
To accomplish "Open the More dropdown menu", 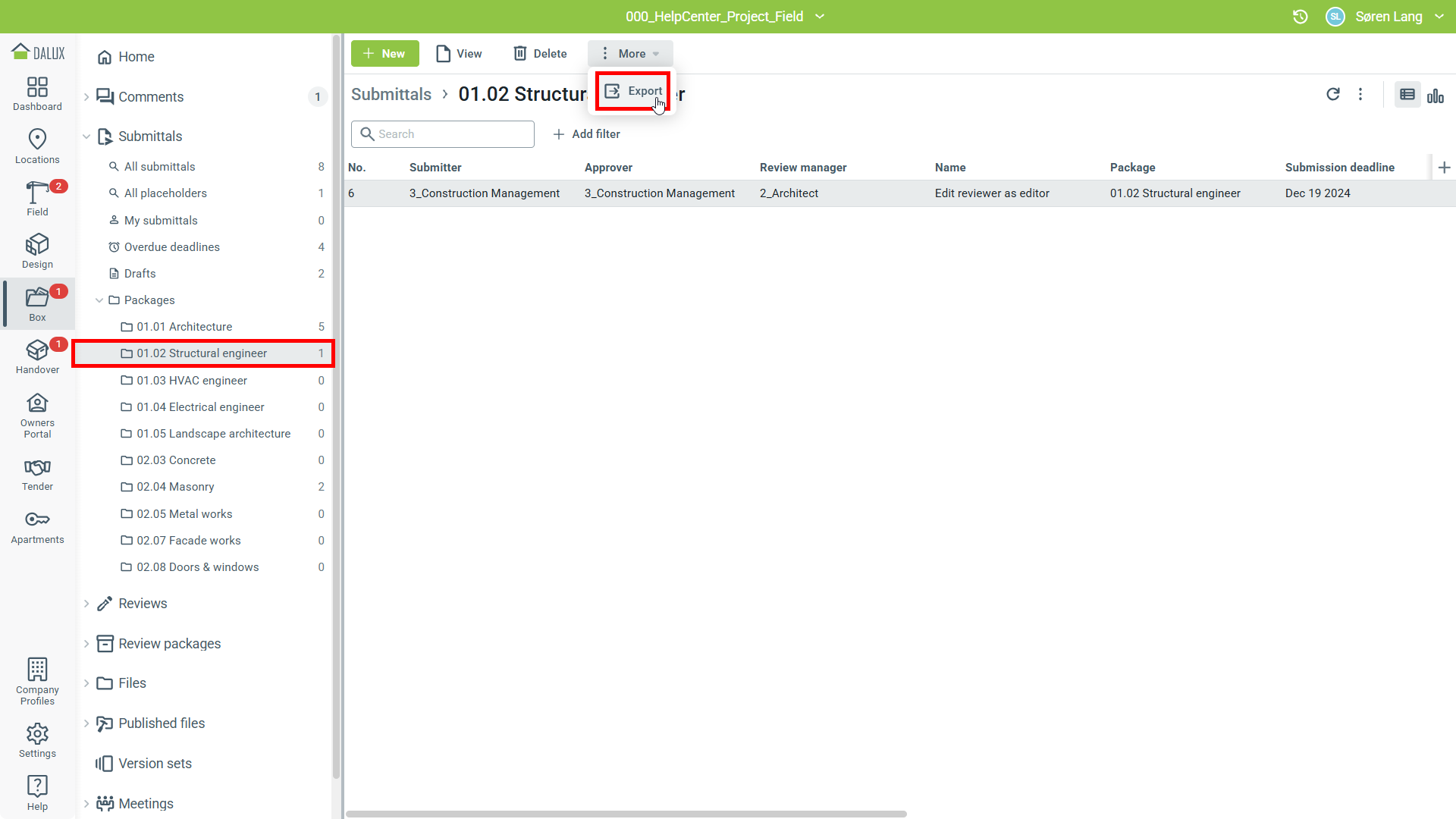I will pos(630,54).
